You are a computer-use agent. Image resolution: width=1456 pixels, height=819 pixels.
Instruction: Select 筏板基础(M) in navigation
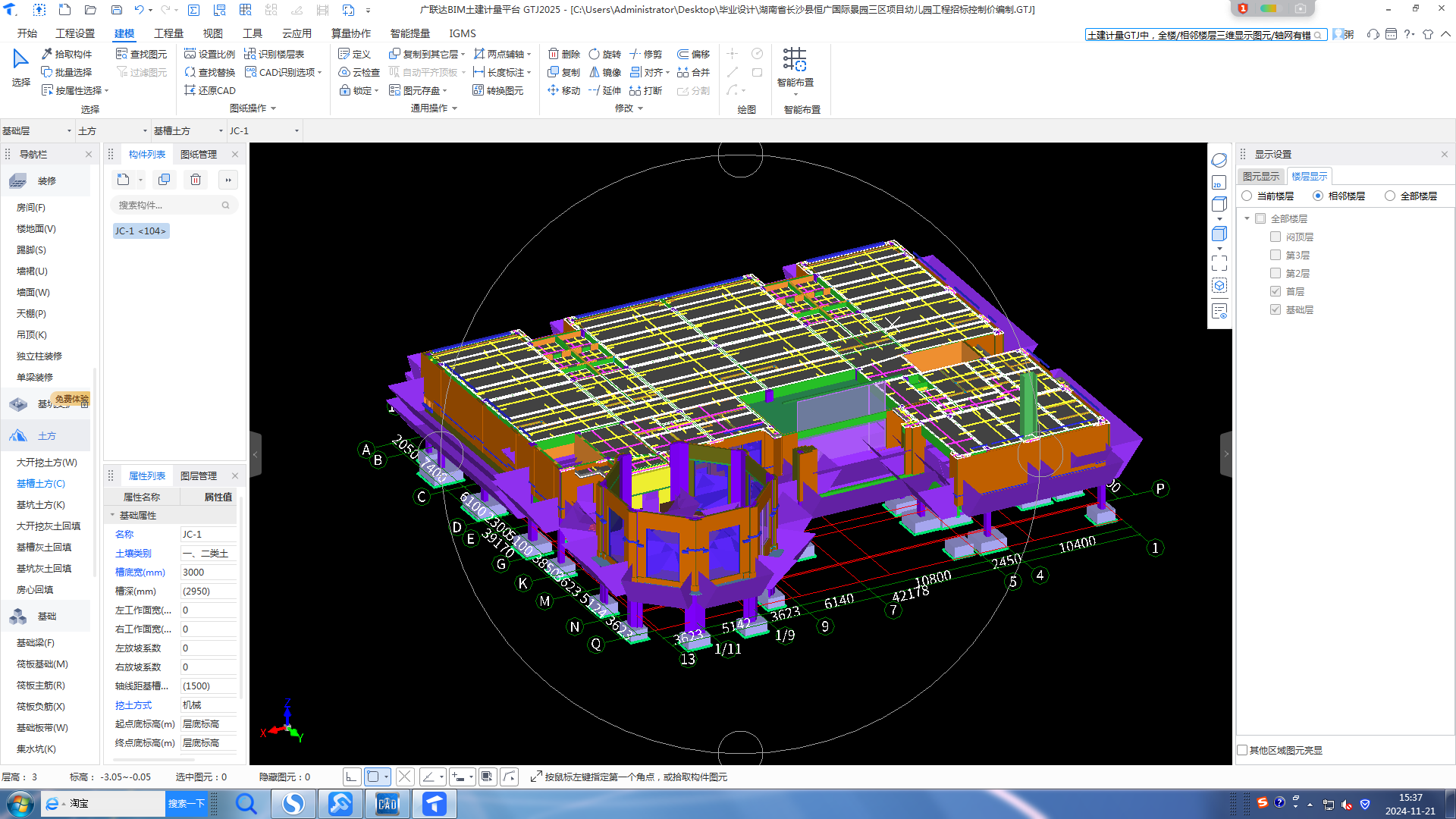42,664
